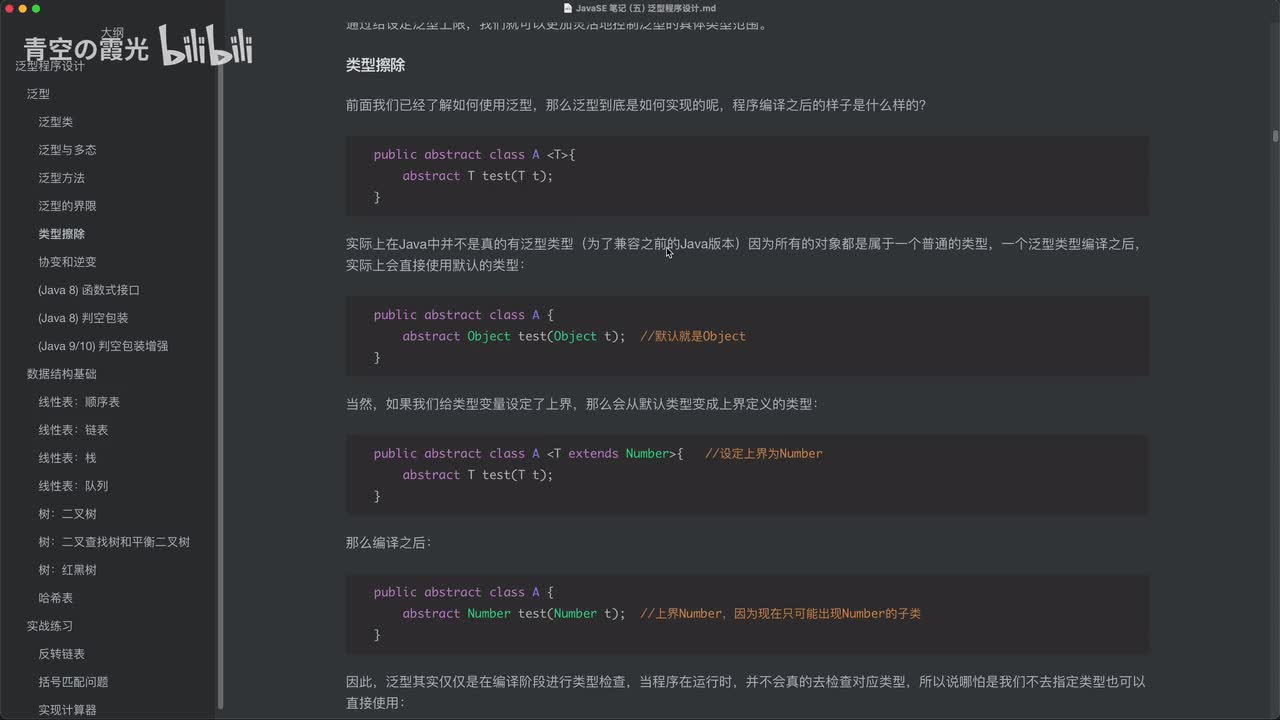Select 哈希表 in the outline
The width and height of the screenshot is (1280, 720).
point(56,598)
